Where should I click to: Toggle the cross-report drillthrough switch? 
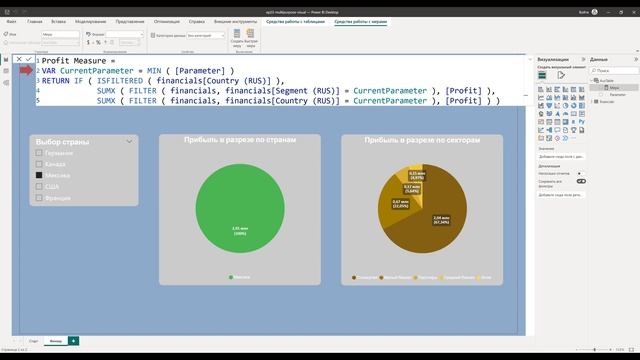pos(580,173)
